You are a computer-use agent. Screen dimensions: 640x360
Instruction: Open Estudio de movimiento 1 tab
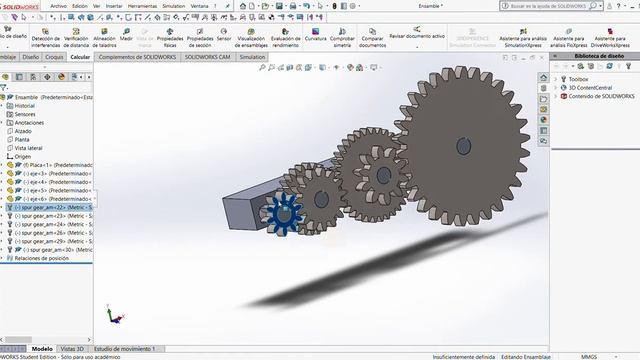(x=124, y=349)
